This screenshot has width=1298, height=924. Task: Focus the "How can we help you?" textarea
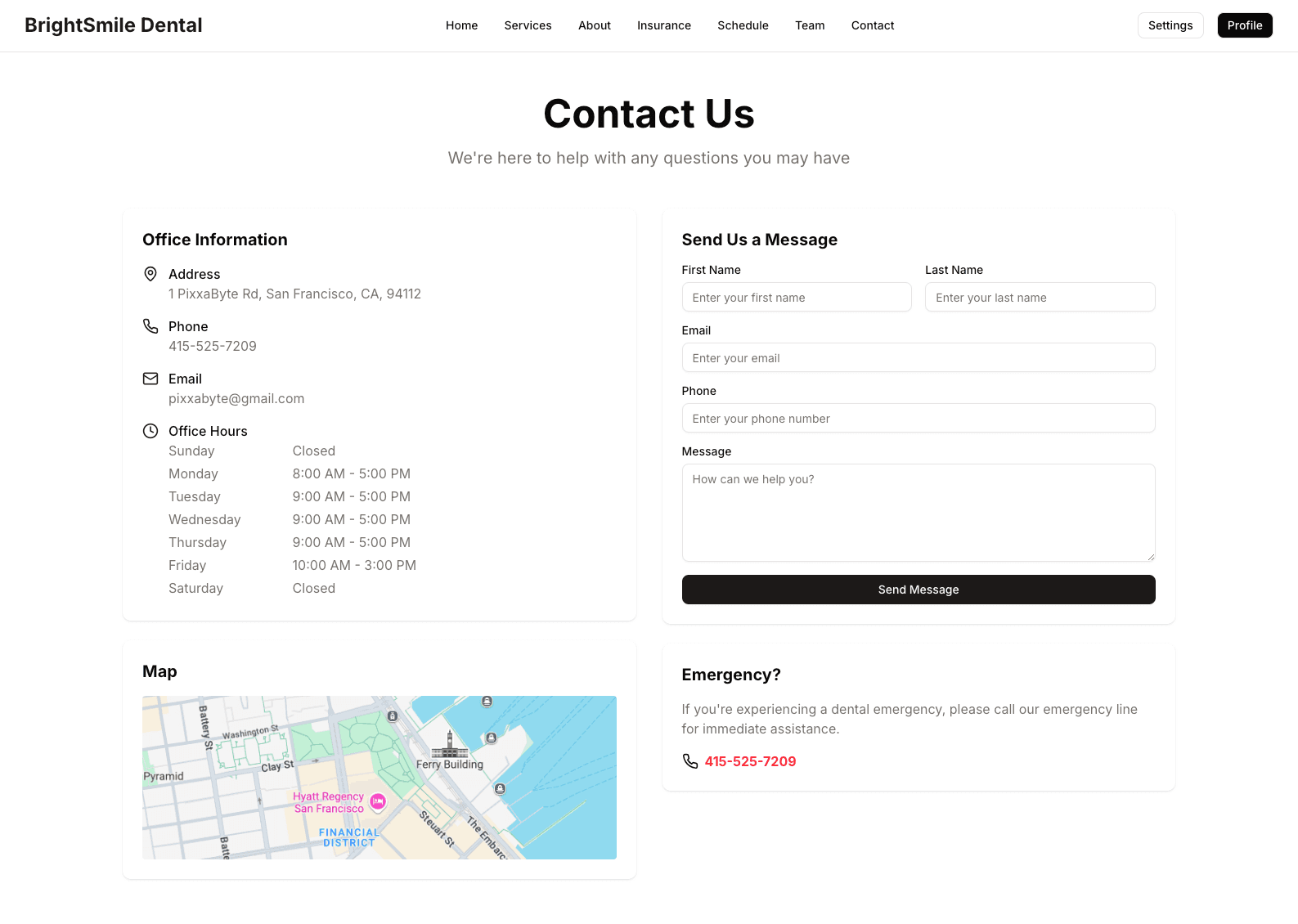point(918,512)
